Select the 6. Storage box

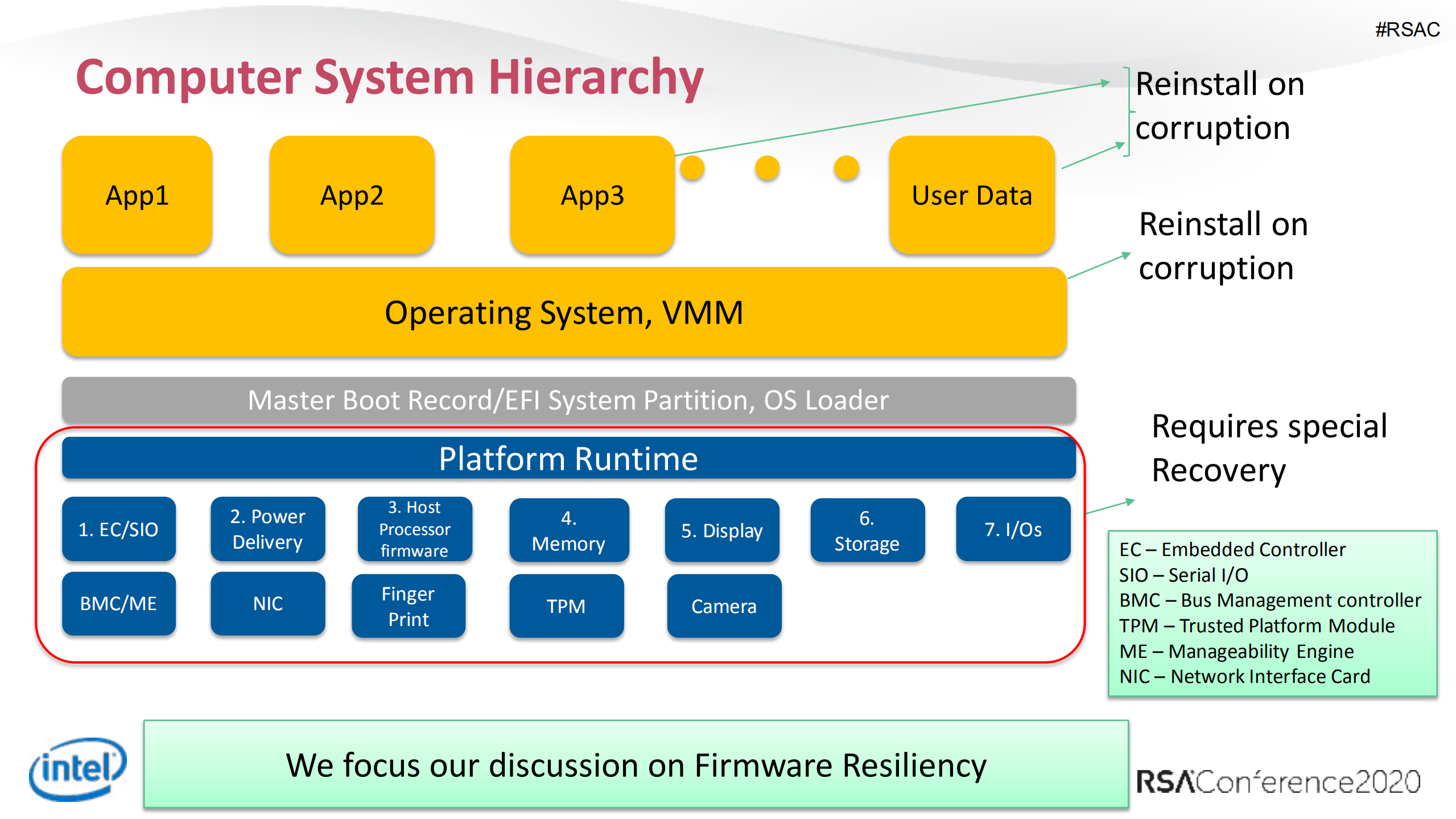click(x=867, y=530)
